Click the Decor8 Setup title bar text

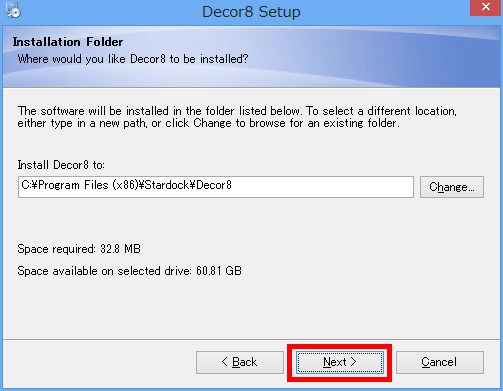(x=251, y=12)
